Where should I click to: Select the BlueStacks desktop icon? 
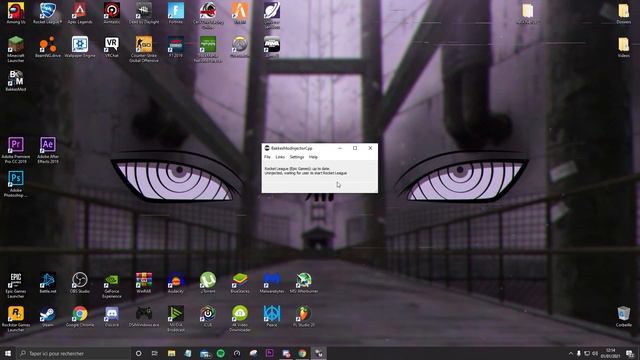[x=240, y=283]
